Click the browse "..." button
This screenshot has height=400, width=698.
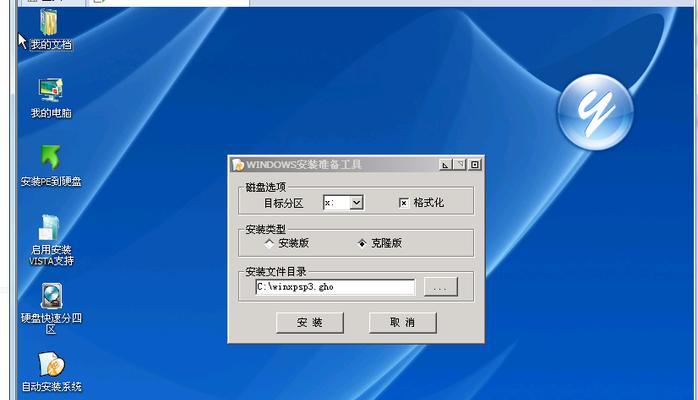tap(440, 287)
